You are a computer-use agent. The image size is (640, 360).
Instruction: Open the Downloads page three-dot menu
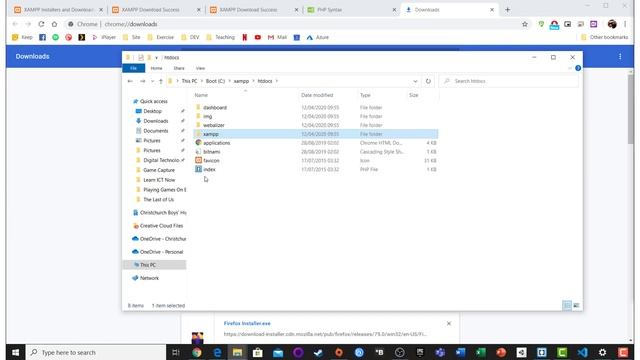620,56
